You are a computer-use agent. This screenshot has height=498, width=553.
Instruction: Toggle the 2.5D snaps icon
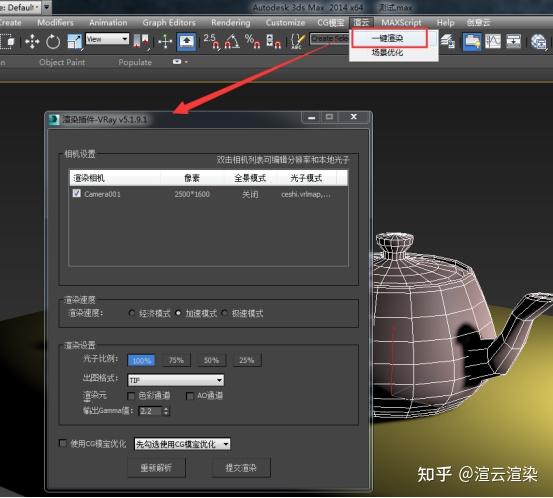[211, 42]
